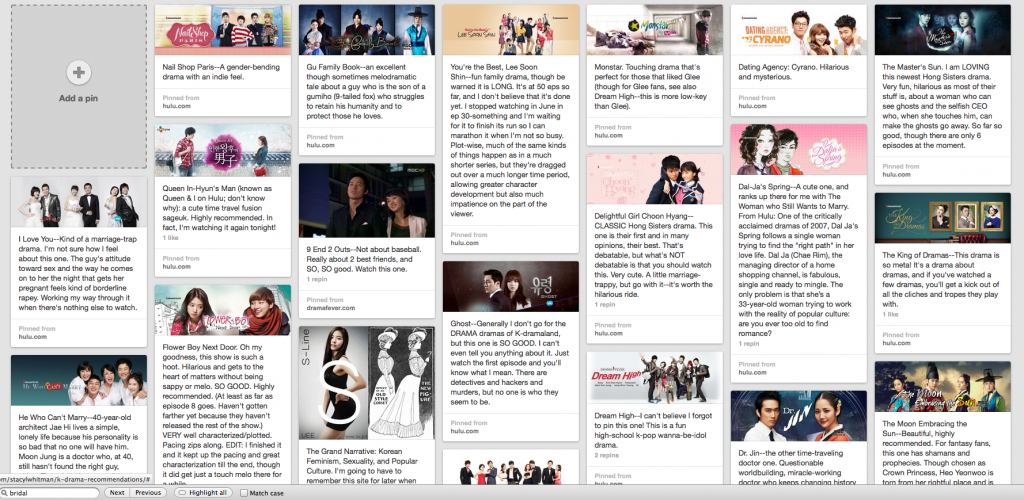The image size is (1024, 500).
Task: Click The Moon Embracing the Sun description
Action: pyautogui.click(x=942, y=454)
